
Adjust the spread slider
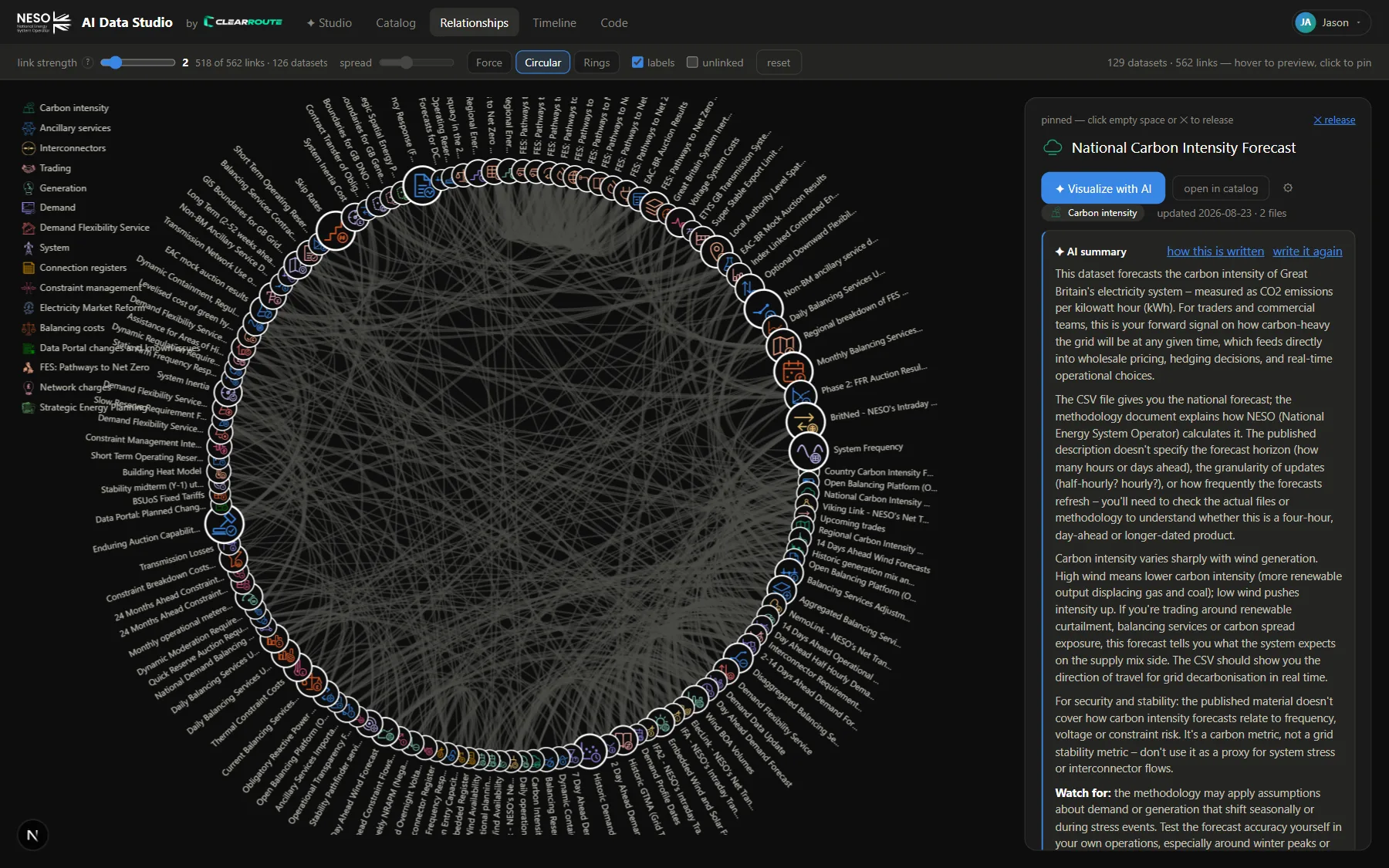pyautogui.click(x=417, y=62)
